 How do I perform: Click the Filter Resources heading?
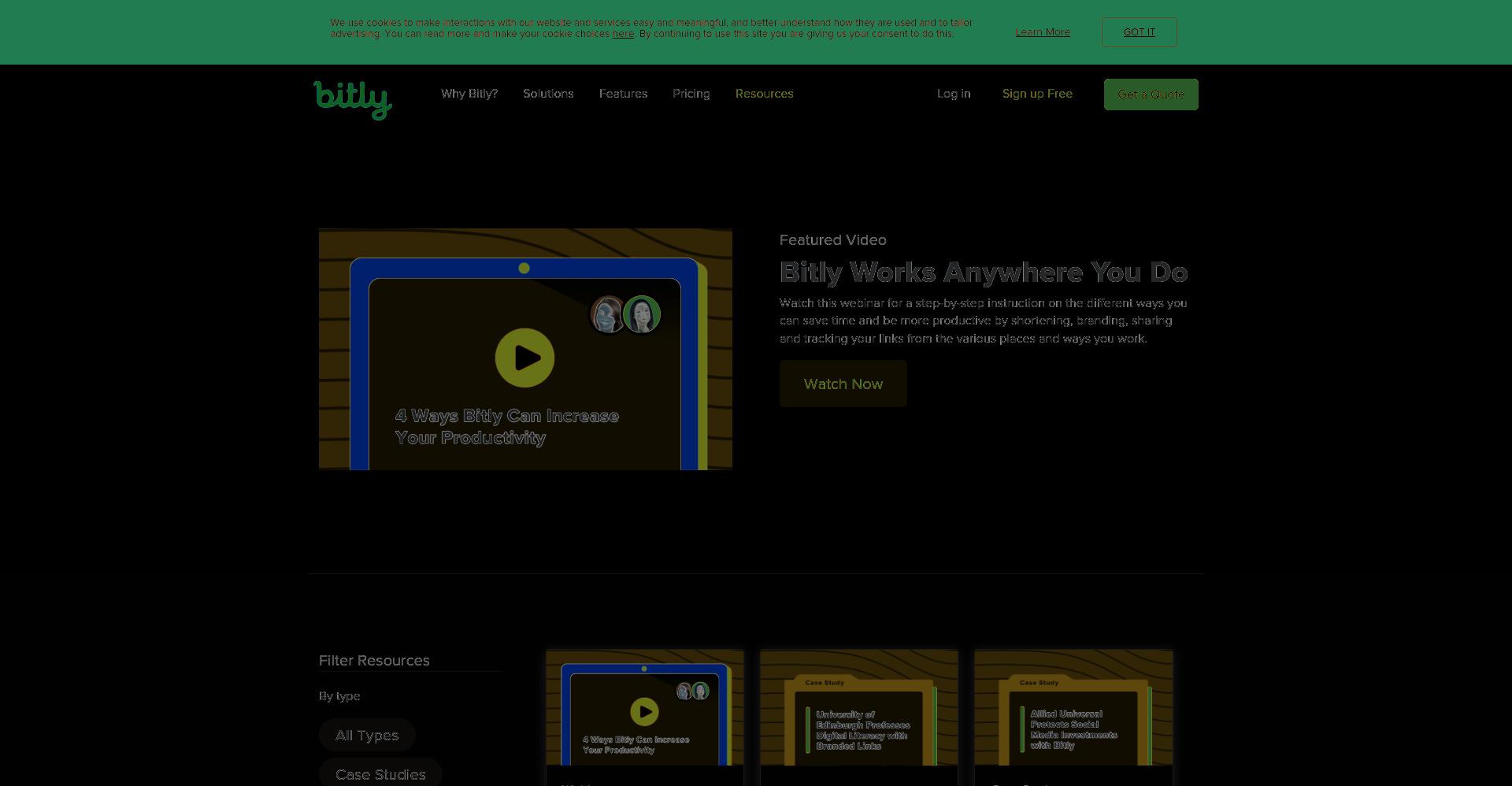pyautogui.click(x=374, y=661)
